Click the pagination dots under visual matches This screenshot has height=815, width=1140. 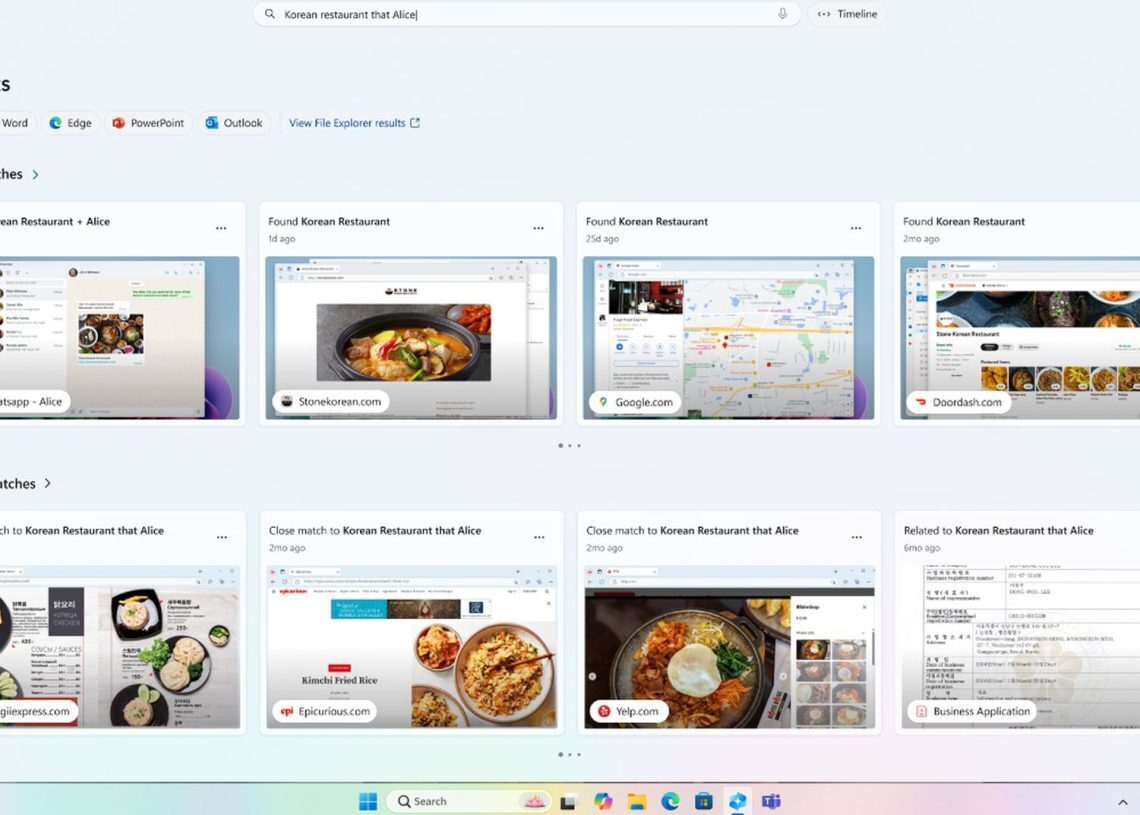pos(569,754)
